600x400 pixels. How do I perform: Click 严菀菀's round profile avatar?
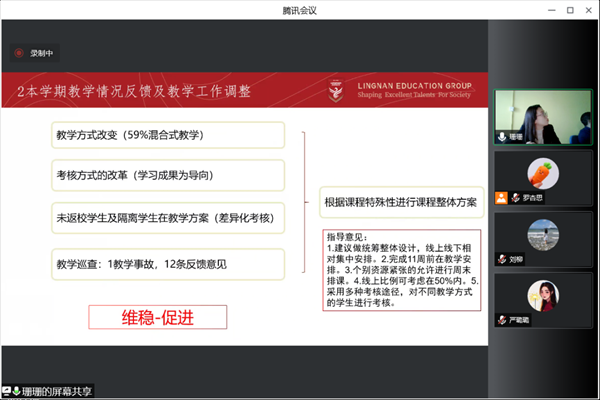click(543, 295)
